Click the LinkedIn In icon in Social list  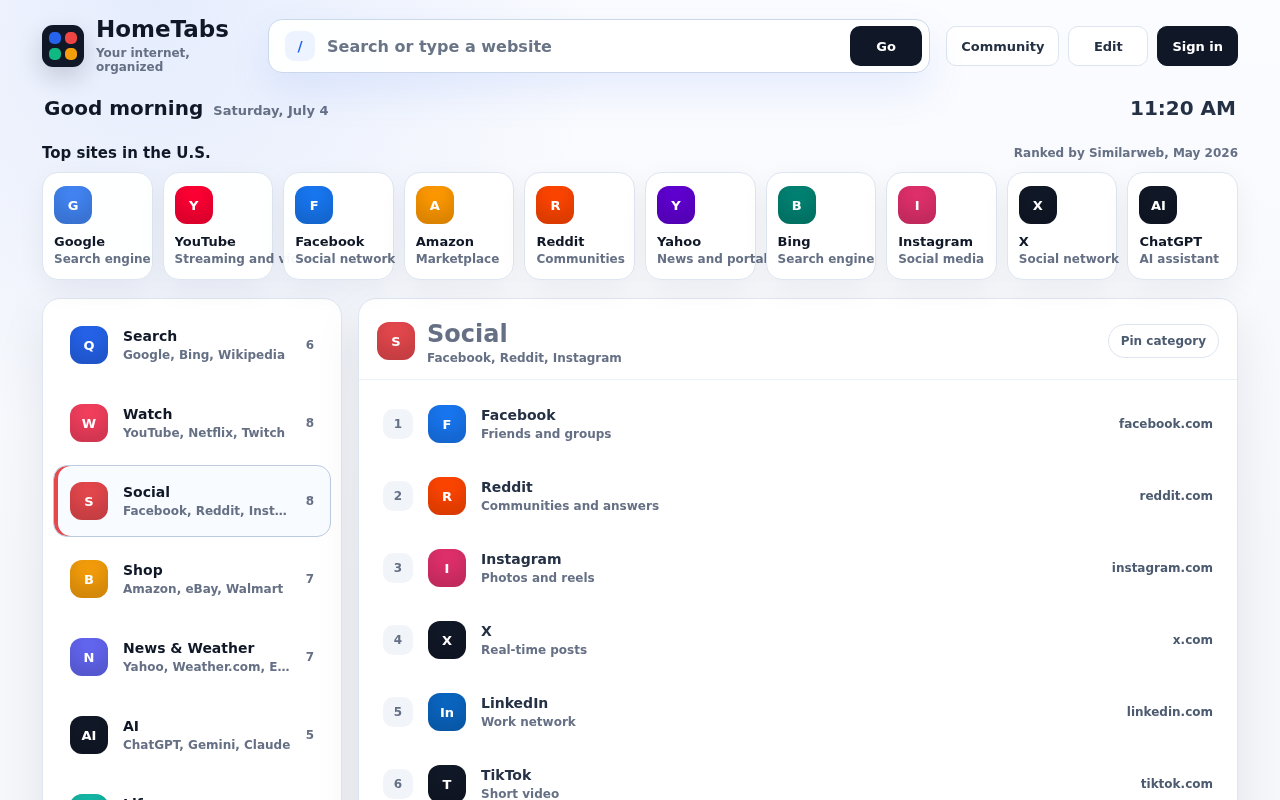(447, 712)
